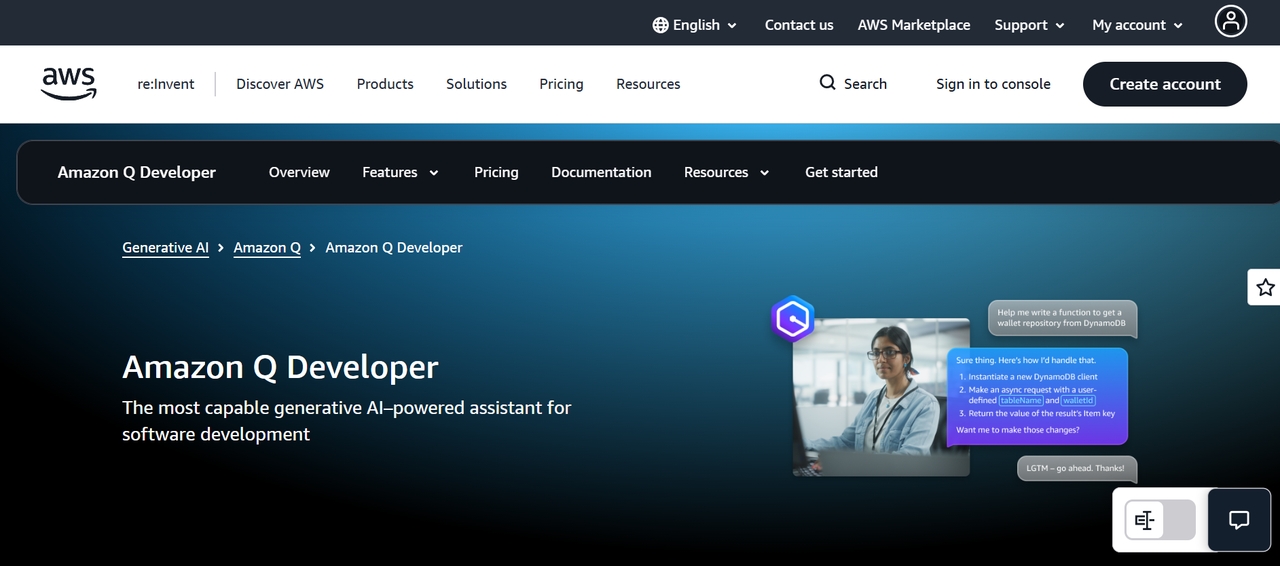Open the Get started tab
This screenshot has width=1280, height=566.
click(841, 172)
